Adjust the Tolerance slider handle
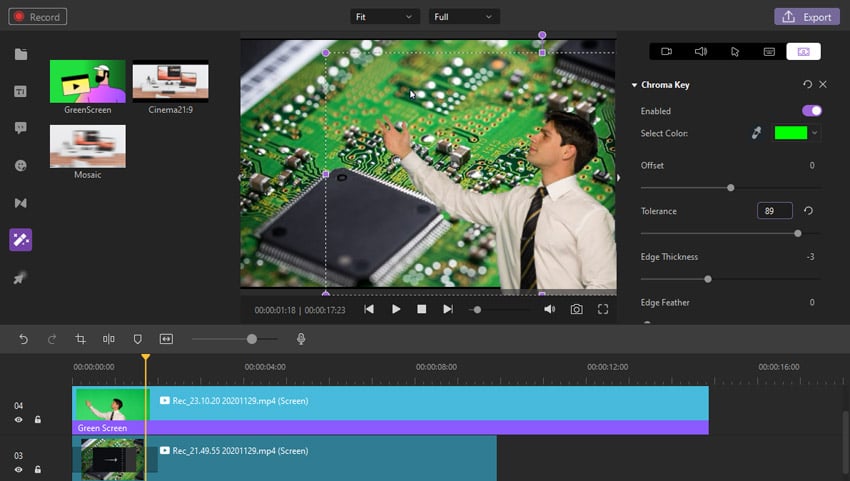This screenshot has width=850, height=481. (x=797, y=233)
